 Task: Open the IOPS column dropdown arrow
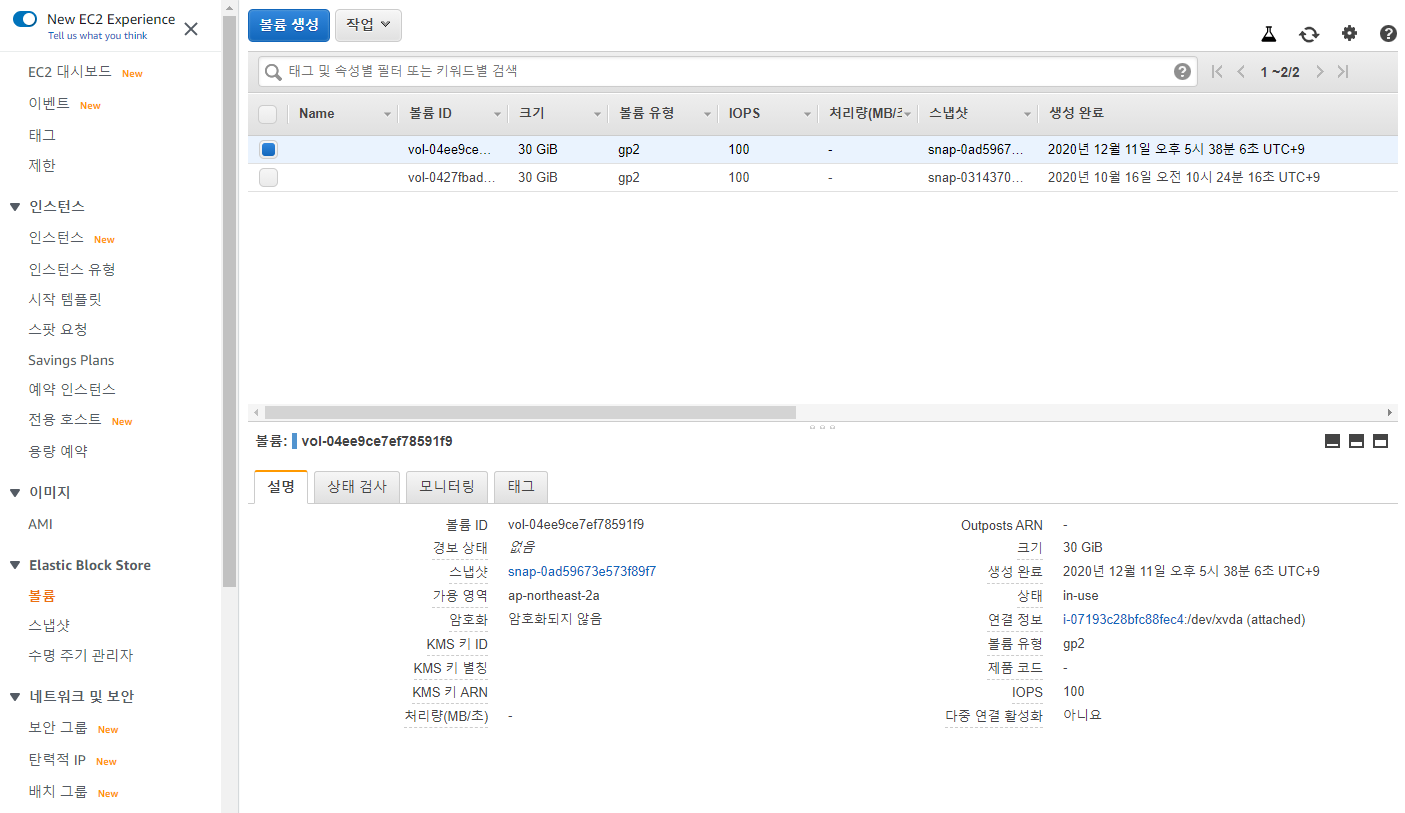[x=808, y=114]
